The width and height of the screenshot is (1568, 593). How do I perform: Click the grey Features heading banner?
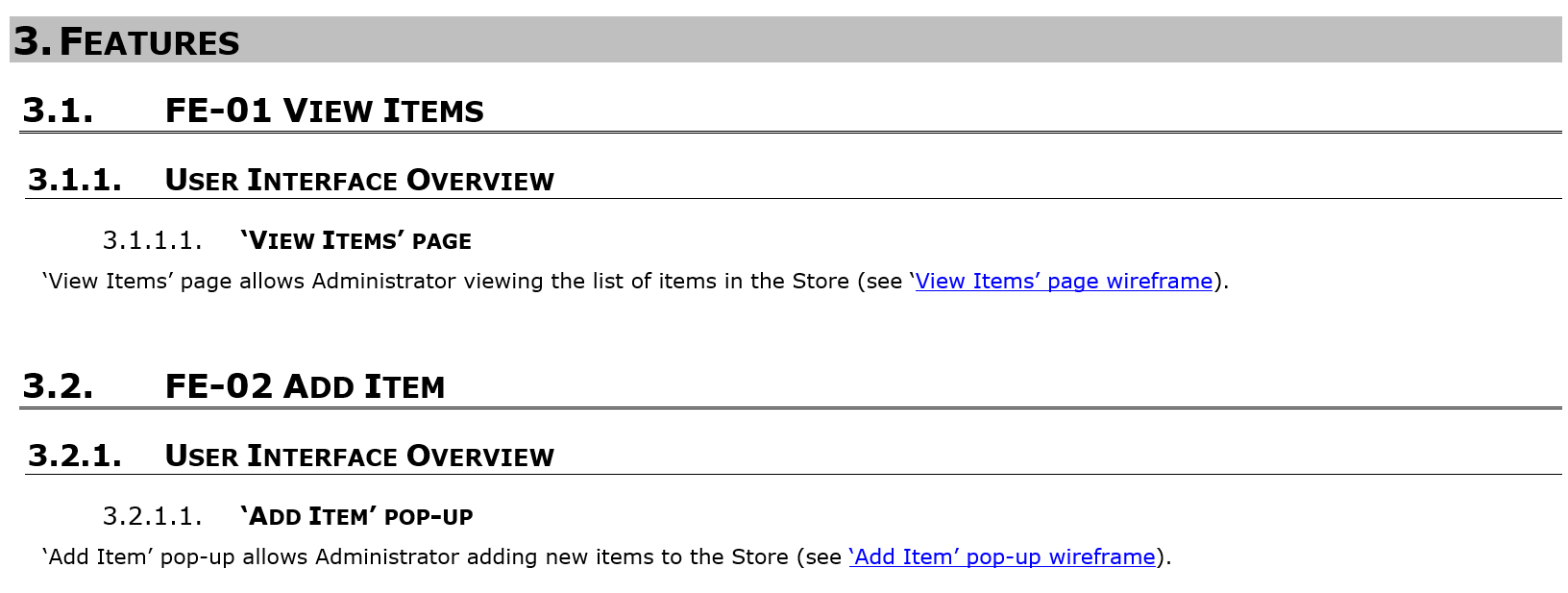(x=786, y=39)
